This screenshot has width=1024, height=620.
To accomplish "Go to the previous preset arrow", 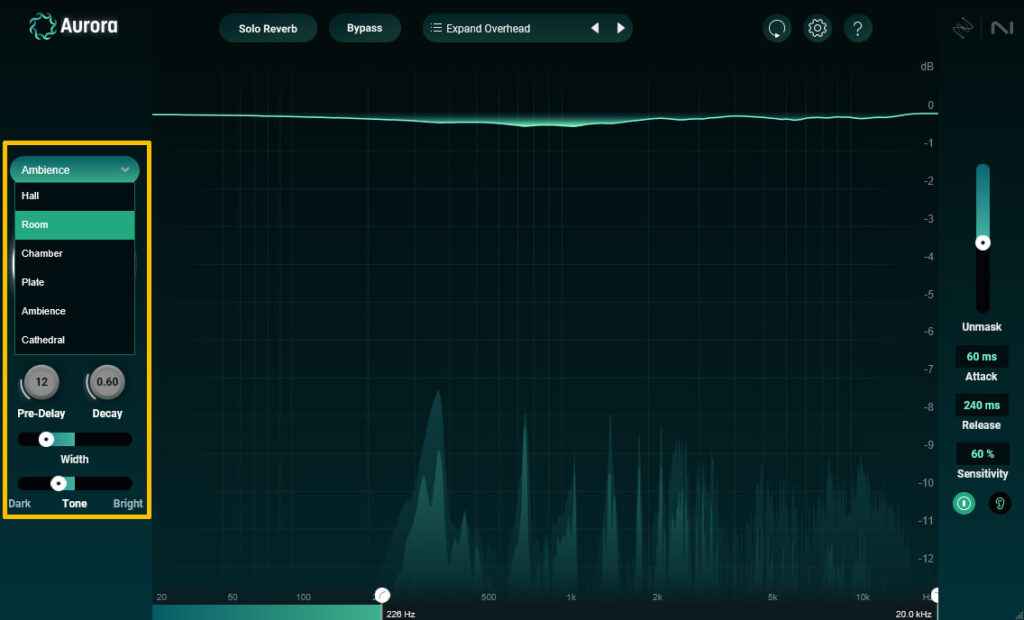I will point(595,28).
